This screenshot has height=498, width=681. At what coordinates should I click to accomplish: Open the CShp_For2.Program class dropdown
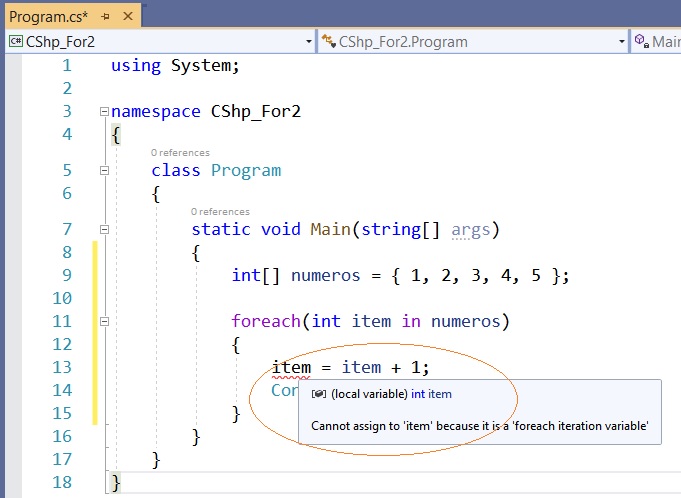[621, 42]
